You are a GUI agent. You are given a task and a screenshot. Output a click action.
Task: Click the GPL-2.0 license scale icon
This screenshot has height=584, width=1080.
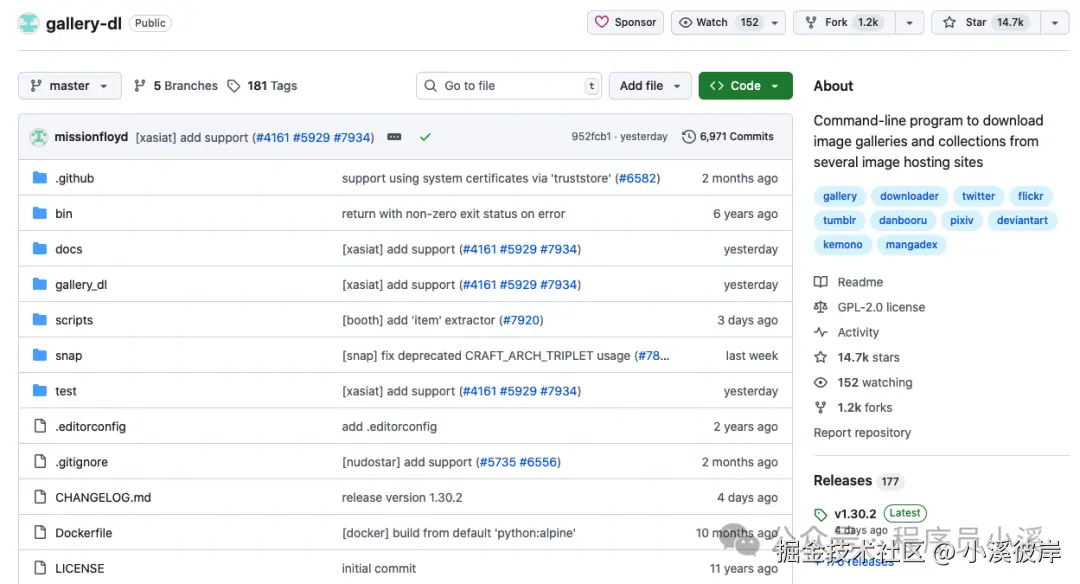(821, 307)
